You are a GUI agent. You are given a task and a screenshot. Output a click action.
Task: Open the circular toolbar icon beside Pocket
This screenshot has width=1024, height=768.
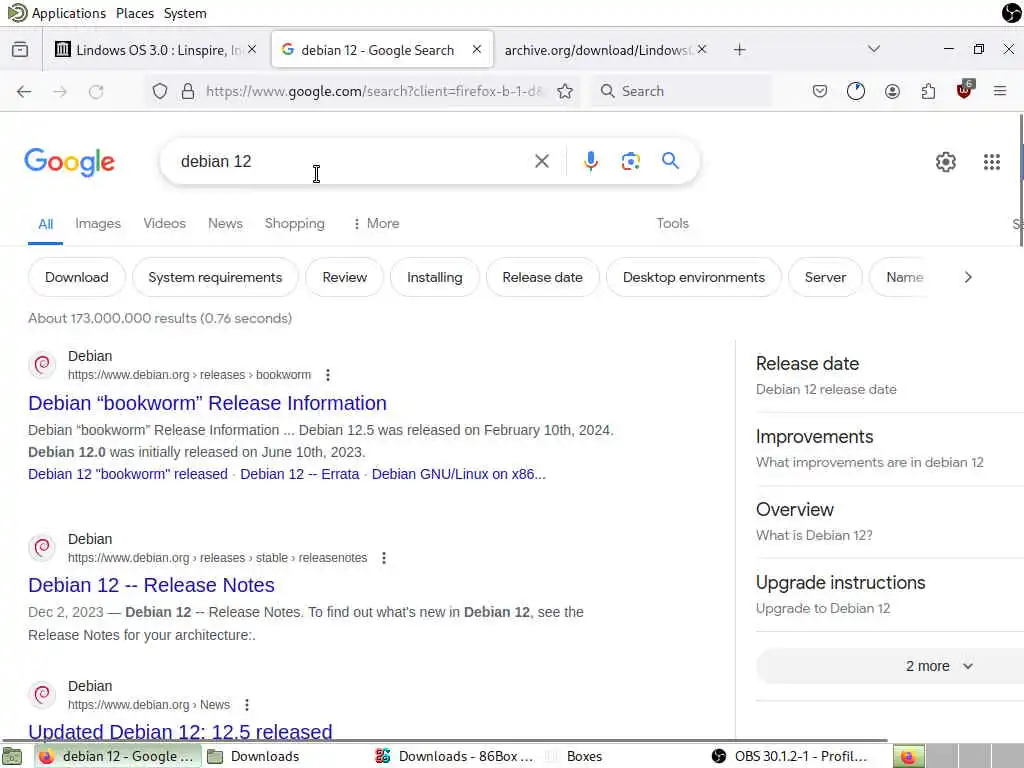(x=856, y=91)
